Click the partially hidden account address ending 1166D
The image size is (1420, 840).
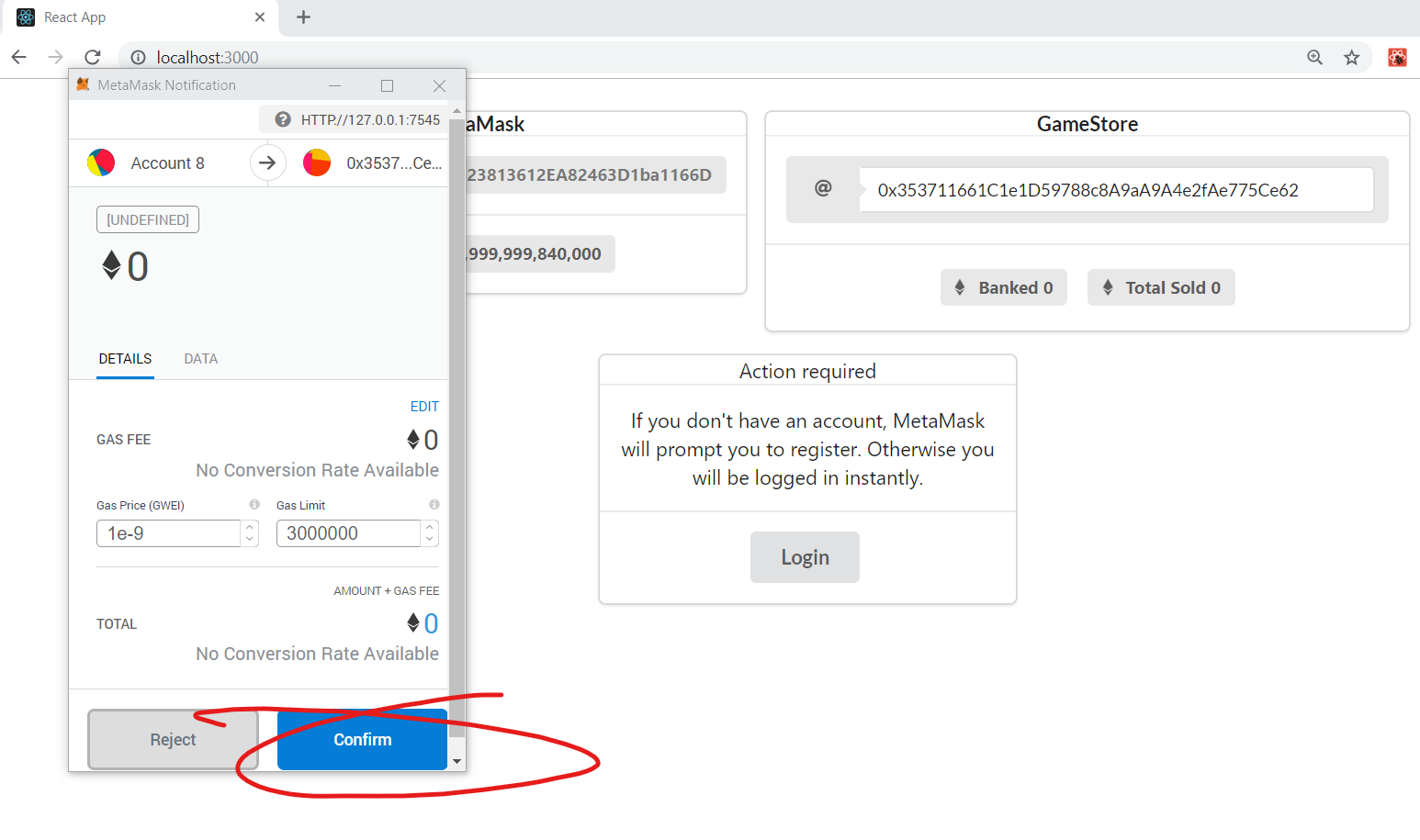pyautogui.click(x=589, y=174)
